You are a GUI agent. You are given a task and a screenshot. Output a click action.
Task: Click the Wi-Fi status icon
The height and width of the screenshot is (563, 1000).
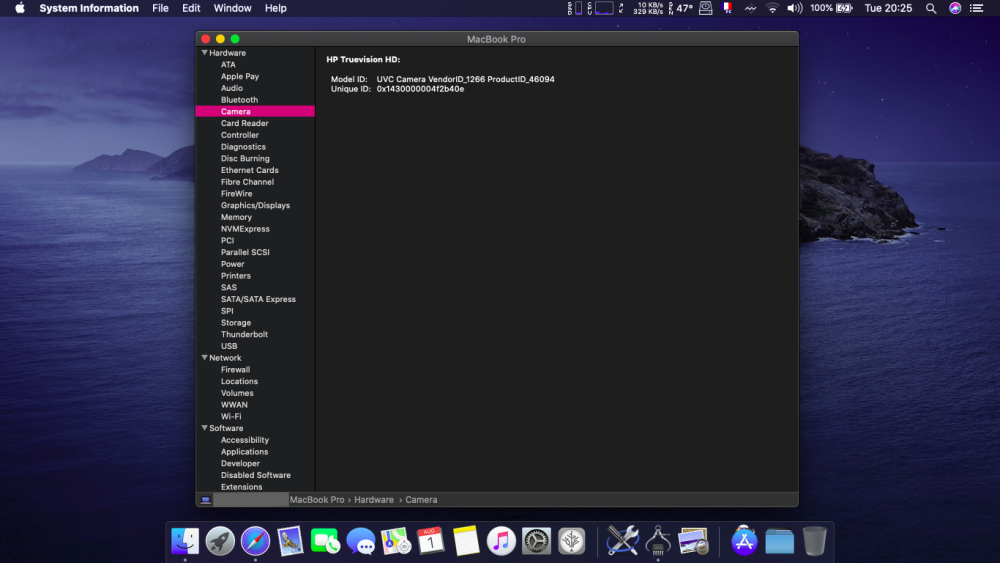pyautogui.click(x=772, y=8)
